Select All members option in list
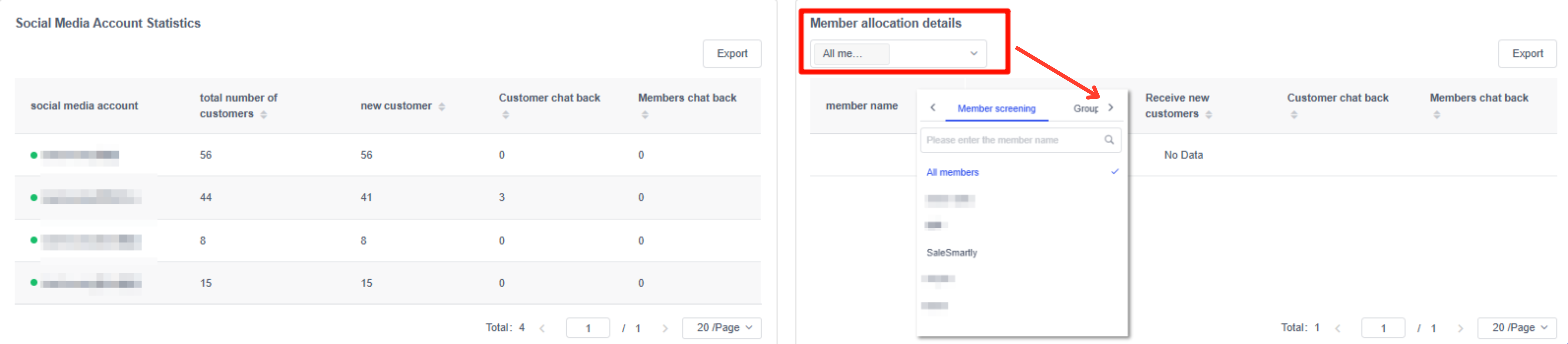This screenshot has height=344, width=1568. point(953,172)
